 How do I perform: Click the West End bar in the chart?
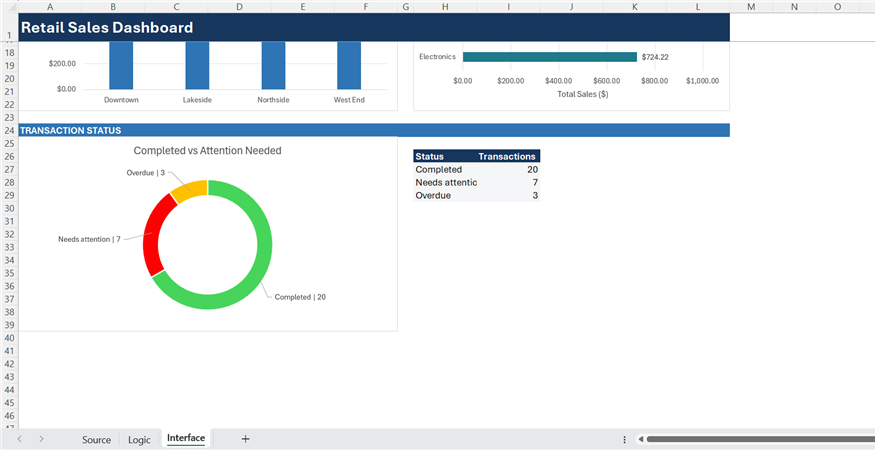pyautogui.click(x=349, y=65)
